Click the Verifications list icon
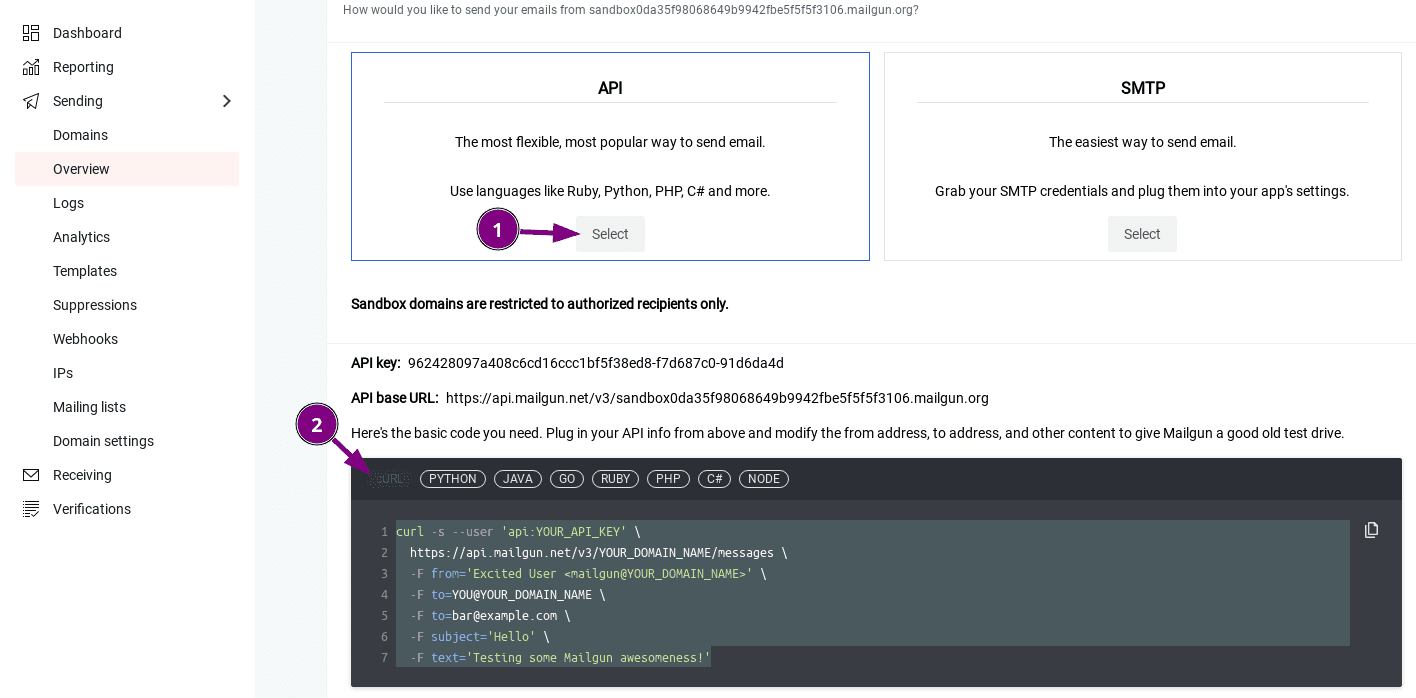Viewport: 1416px width, 698px height. pos(31,509)
